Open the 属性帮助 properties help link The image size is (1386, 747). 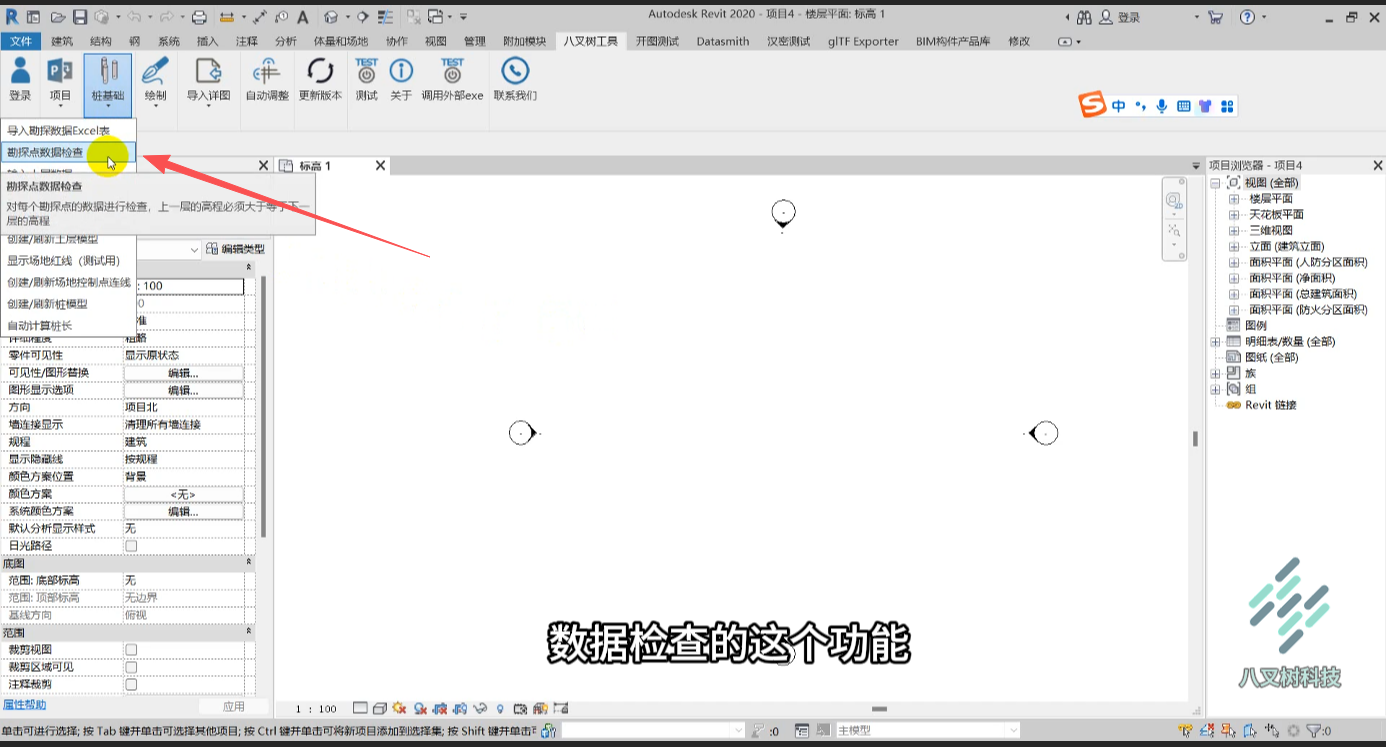25,705
